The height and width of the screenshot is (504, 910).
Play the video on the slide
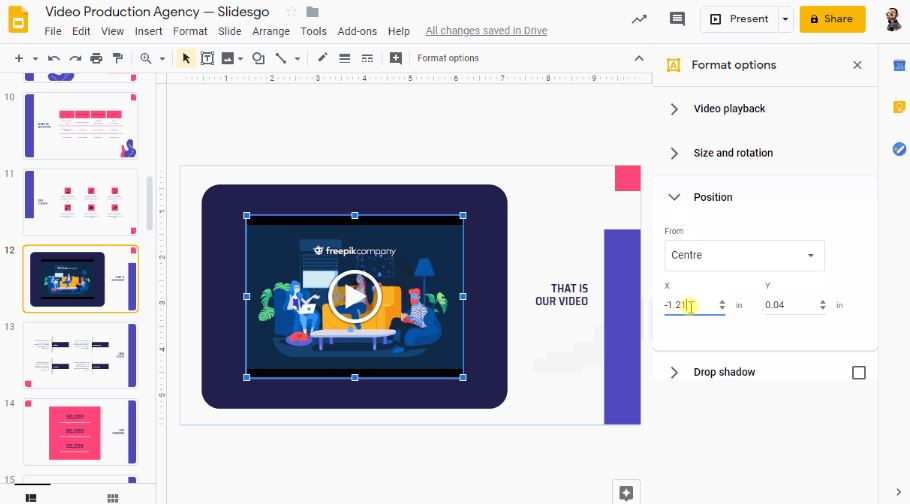[355, 296]
